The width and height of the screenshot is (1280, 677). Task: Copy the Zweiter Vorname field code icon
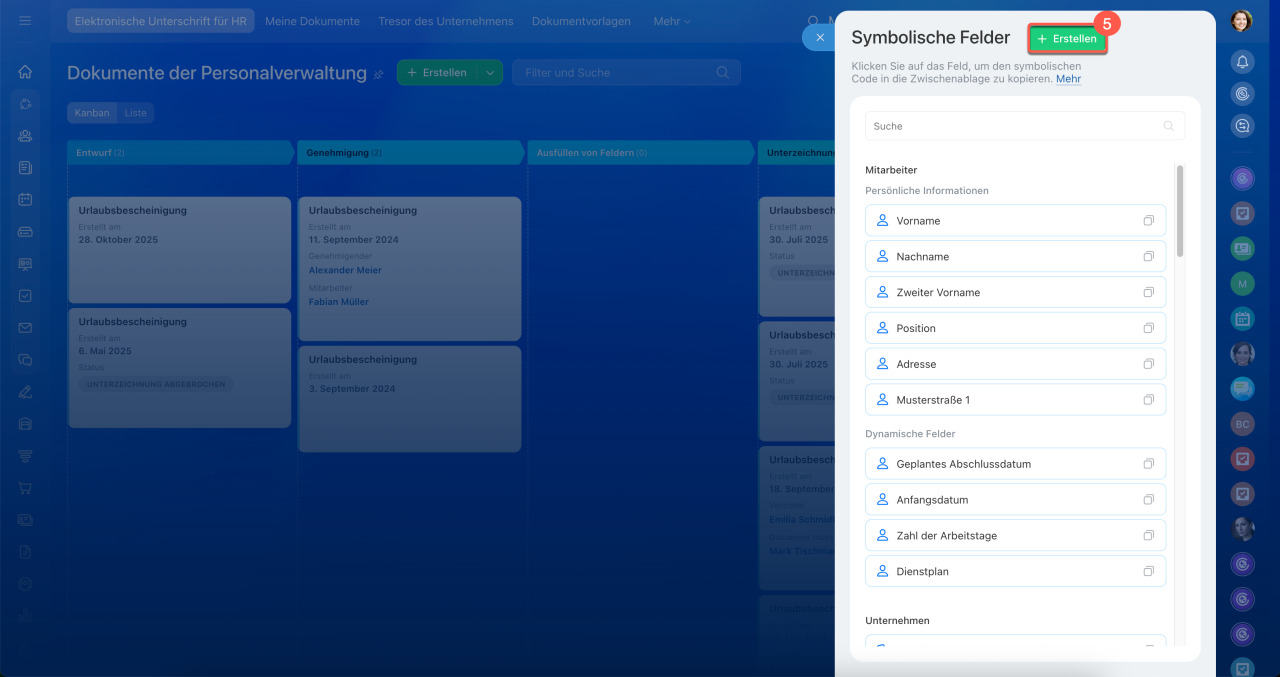point(1148,293)
